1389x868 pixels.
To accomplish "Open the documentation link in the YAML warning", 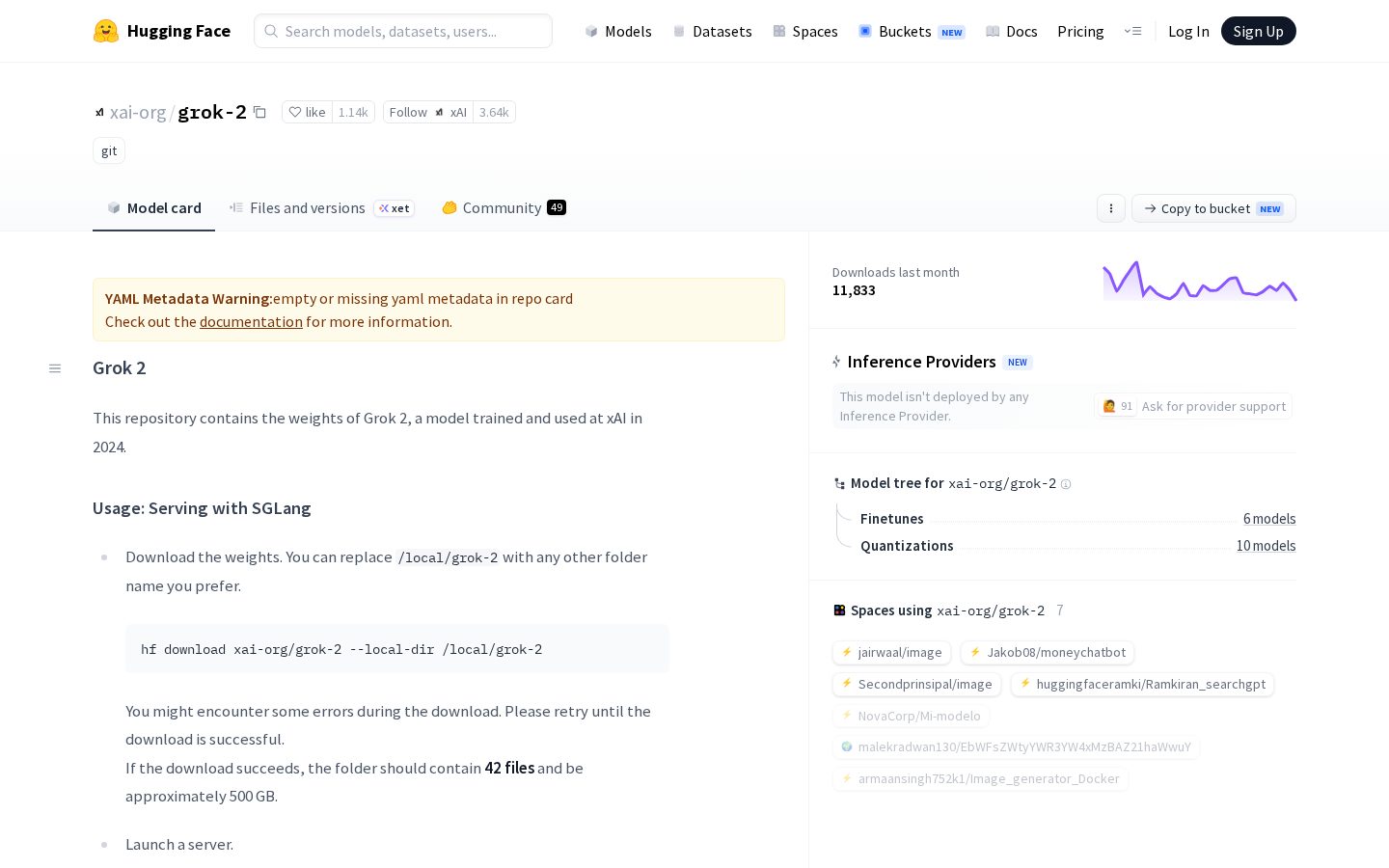I will coord(251,321).
